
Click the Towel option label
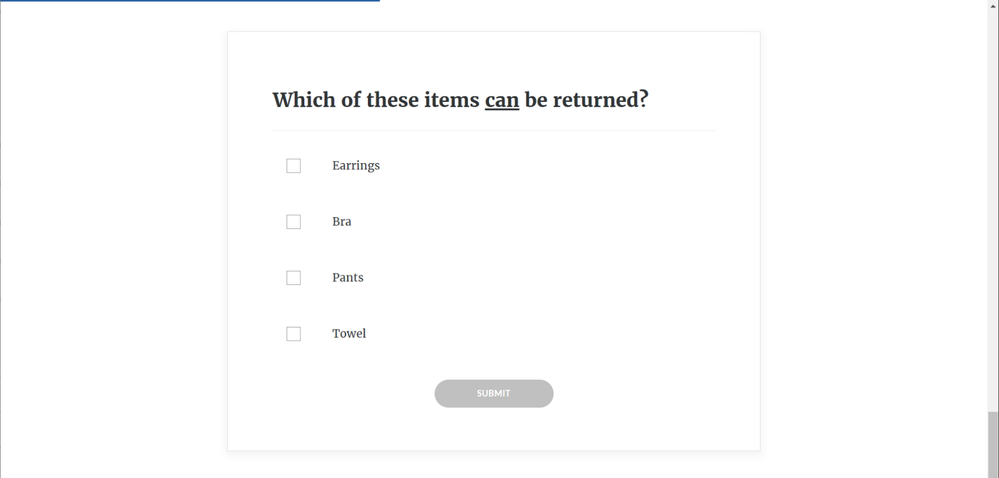(349, 334)
